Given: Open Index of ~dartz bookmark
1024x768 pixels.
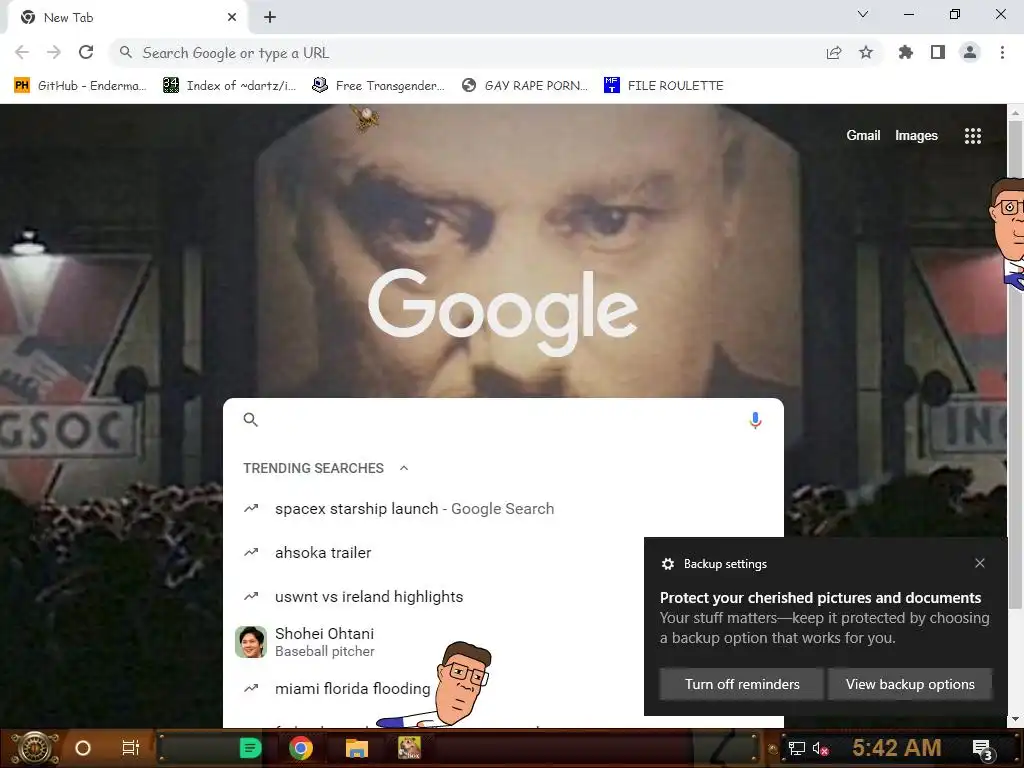Looking at the screenshot, I should pyautogui.click(x=230, y=86).
